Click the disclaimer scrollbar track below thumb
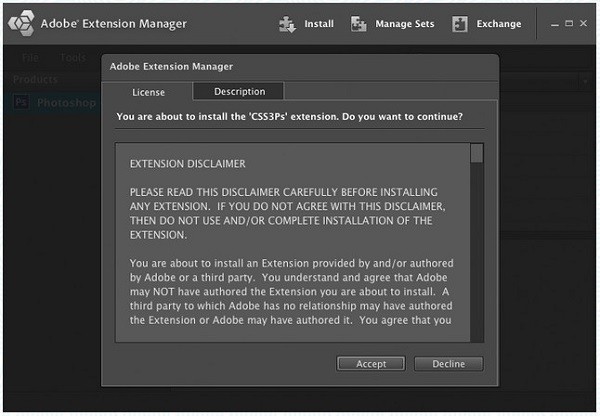The image size is (600, 416). tap(477, 253)
